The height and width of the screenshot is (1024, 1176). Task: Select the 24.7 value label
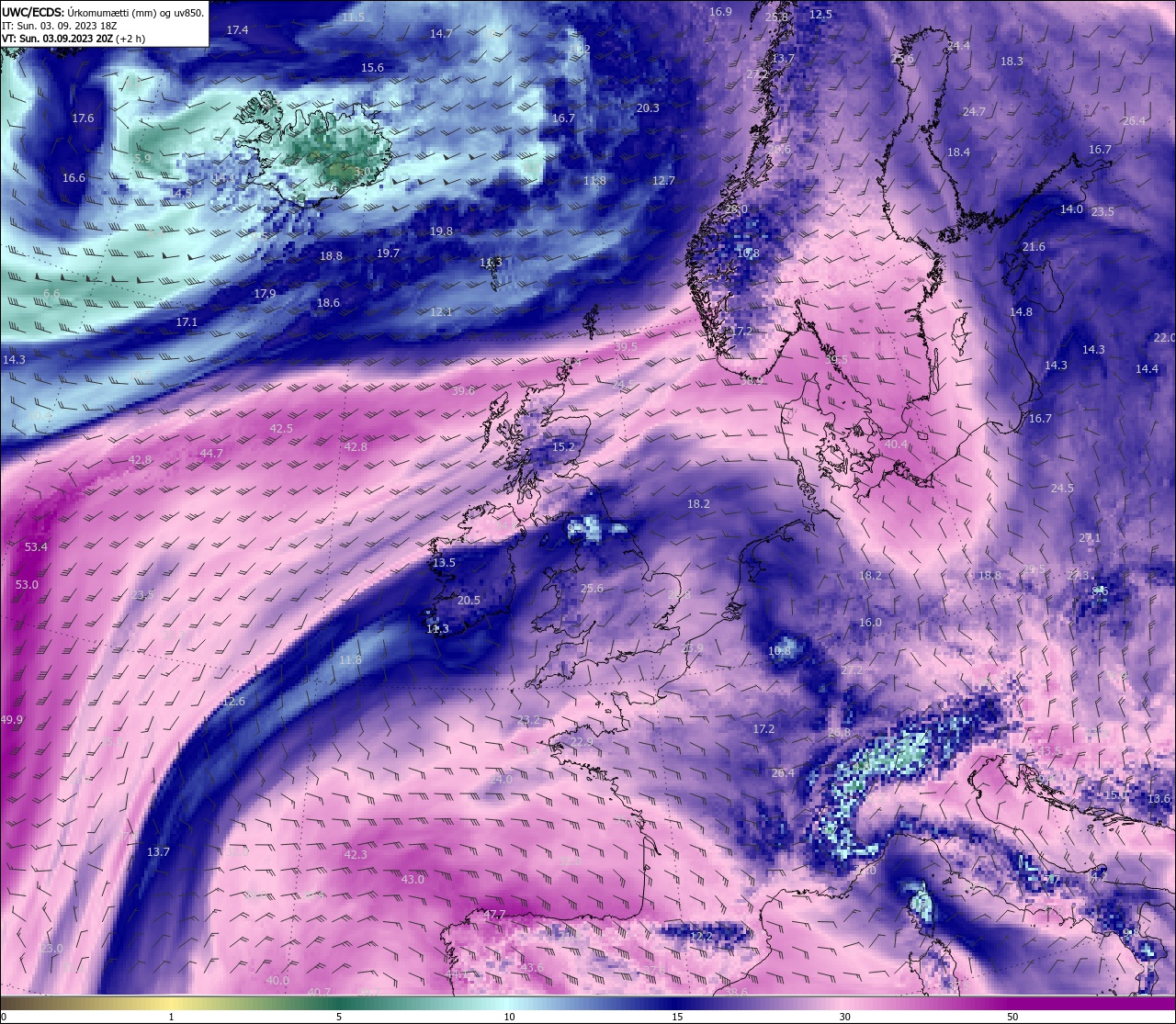(x=974, y=111)
